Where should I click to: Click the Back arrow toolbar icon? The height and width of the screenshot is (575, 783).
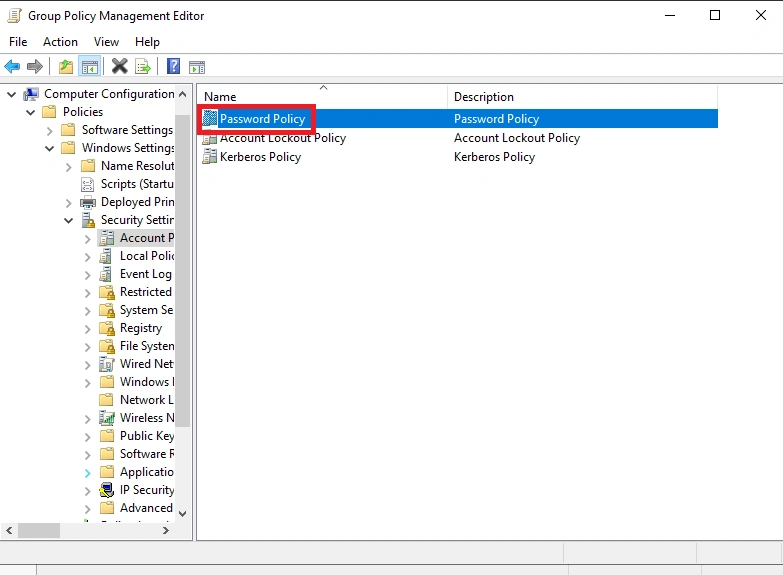[12, 66]
